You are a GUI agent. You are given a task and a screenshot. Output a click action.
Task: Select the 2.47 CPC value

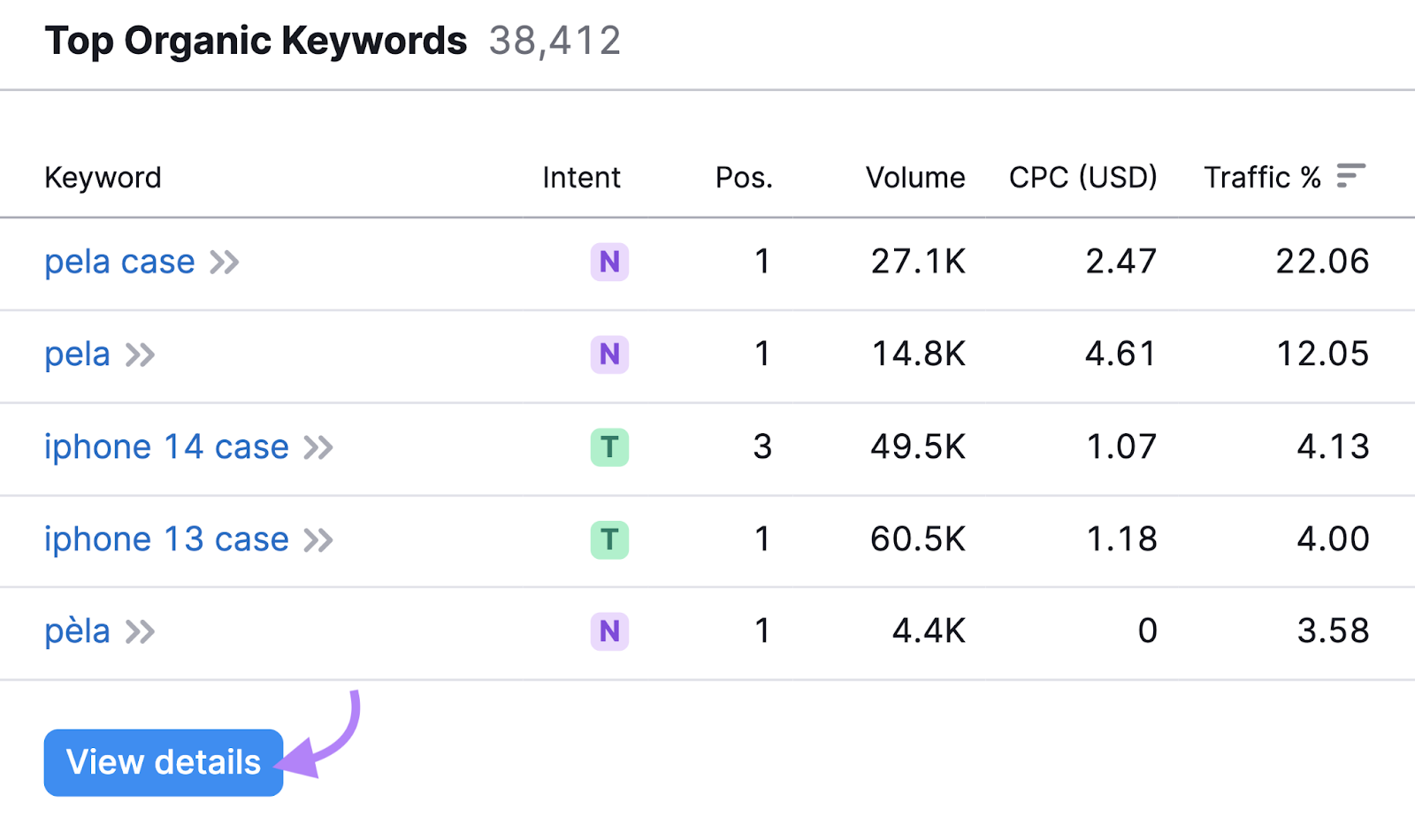[1121, 262]
